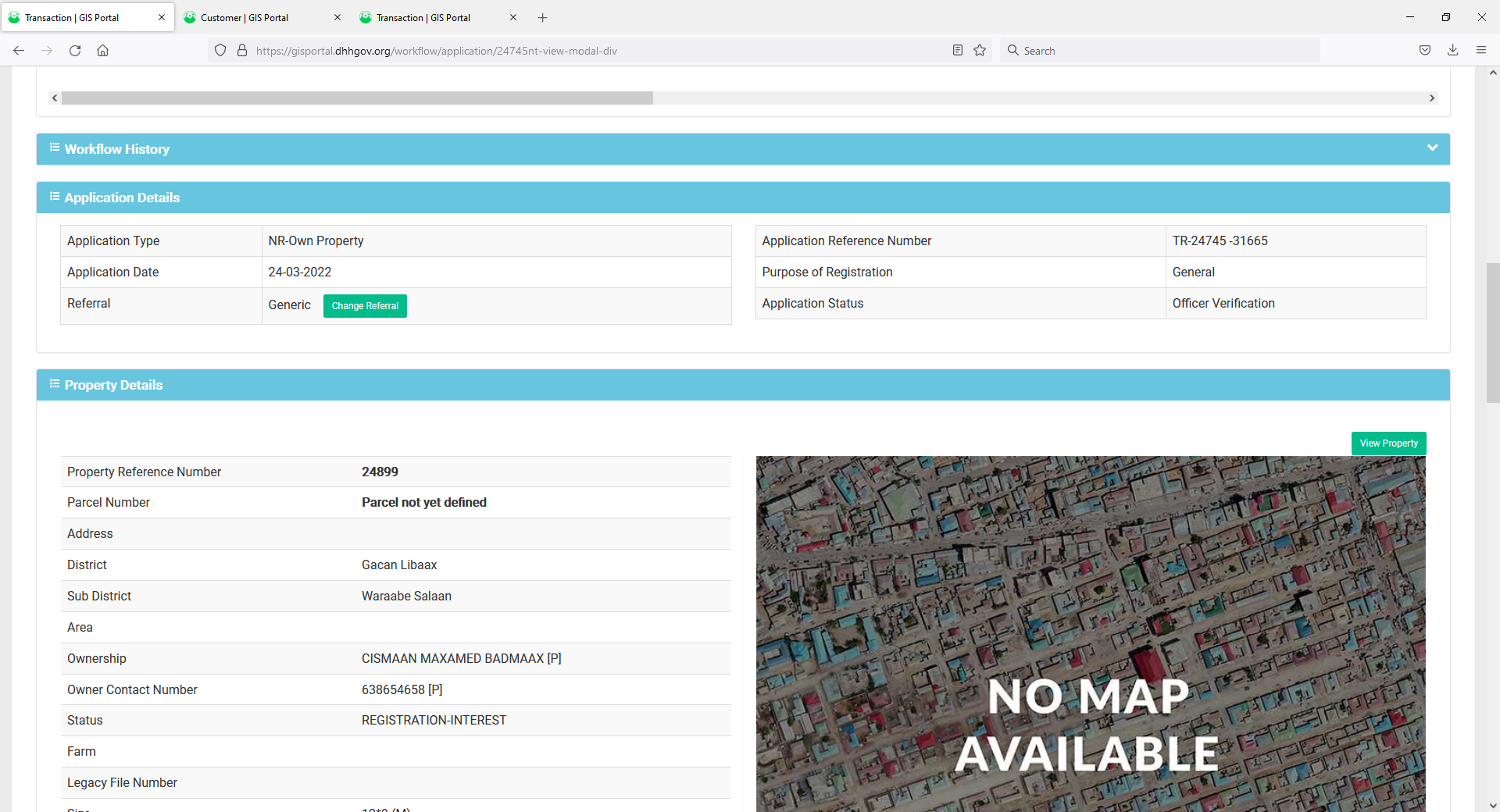This screenshot has width=1500, height=812.
Task: Select the first Transaction | GIS Portal tab
Action: tap(87, 17)
